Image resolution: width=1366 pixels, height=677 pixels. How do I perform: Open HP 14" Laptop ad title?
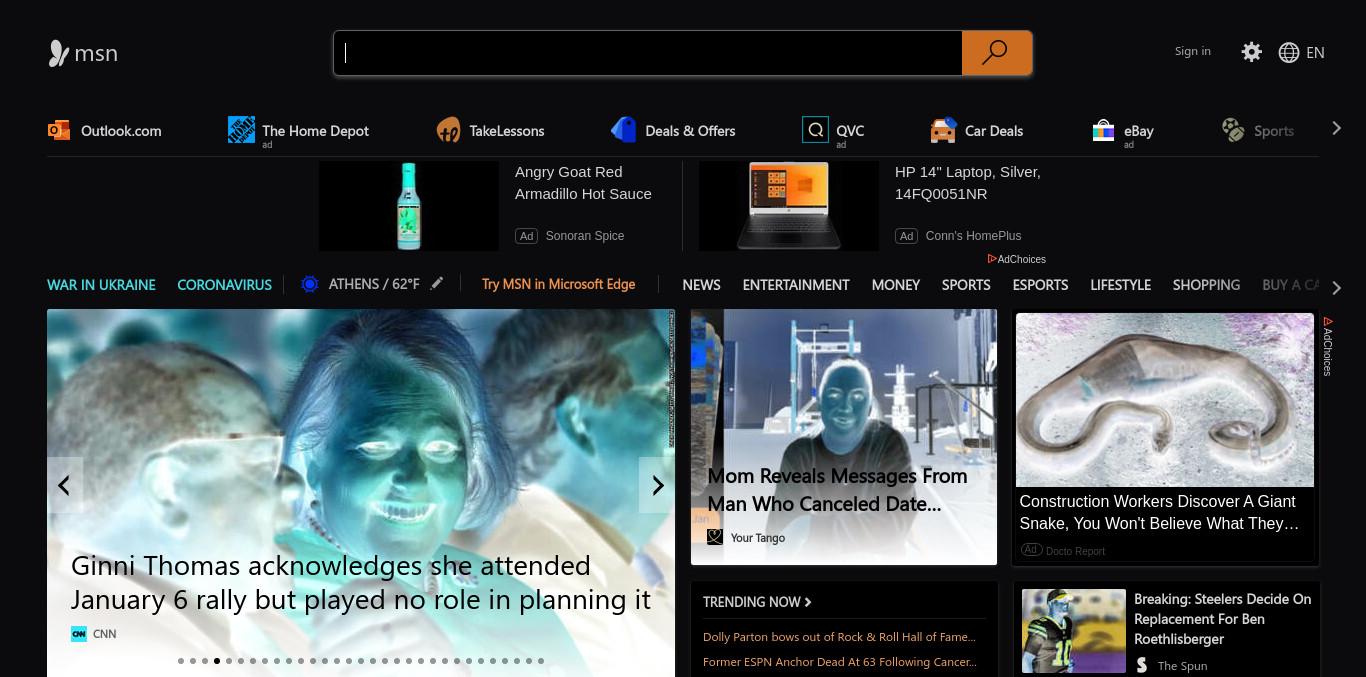(x=968, y=183)
